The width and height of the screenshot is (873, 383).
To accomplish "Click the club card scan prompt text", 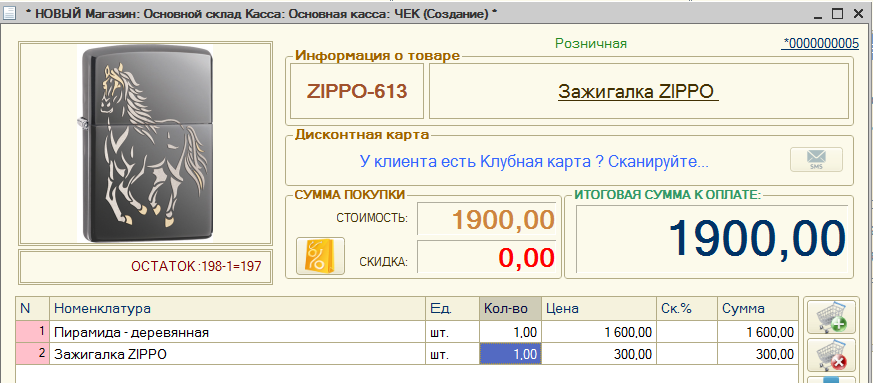I will [534, 162].
